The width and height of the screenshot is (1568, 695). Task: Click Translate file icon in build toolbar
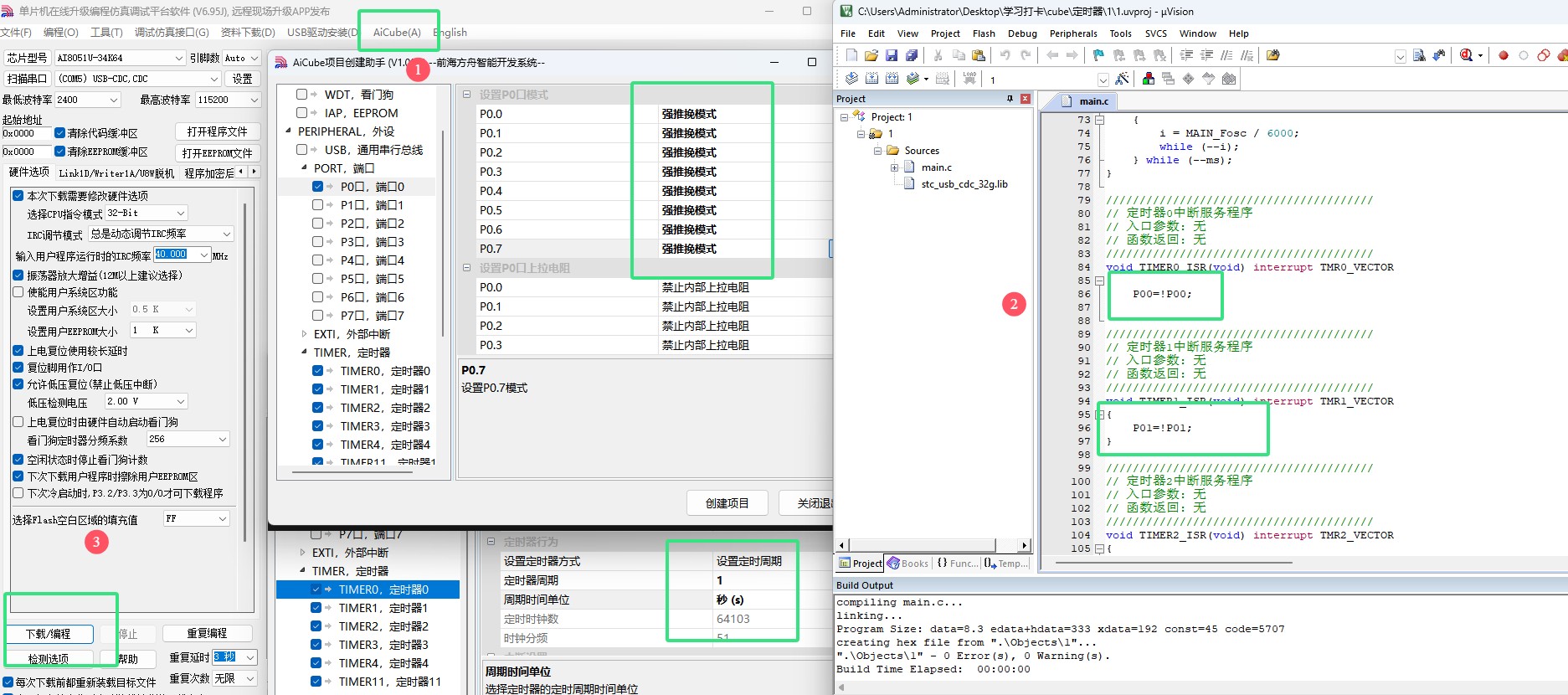[x=851, y=79]
